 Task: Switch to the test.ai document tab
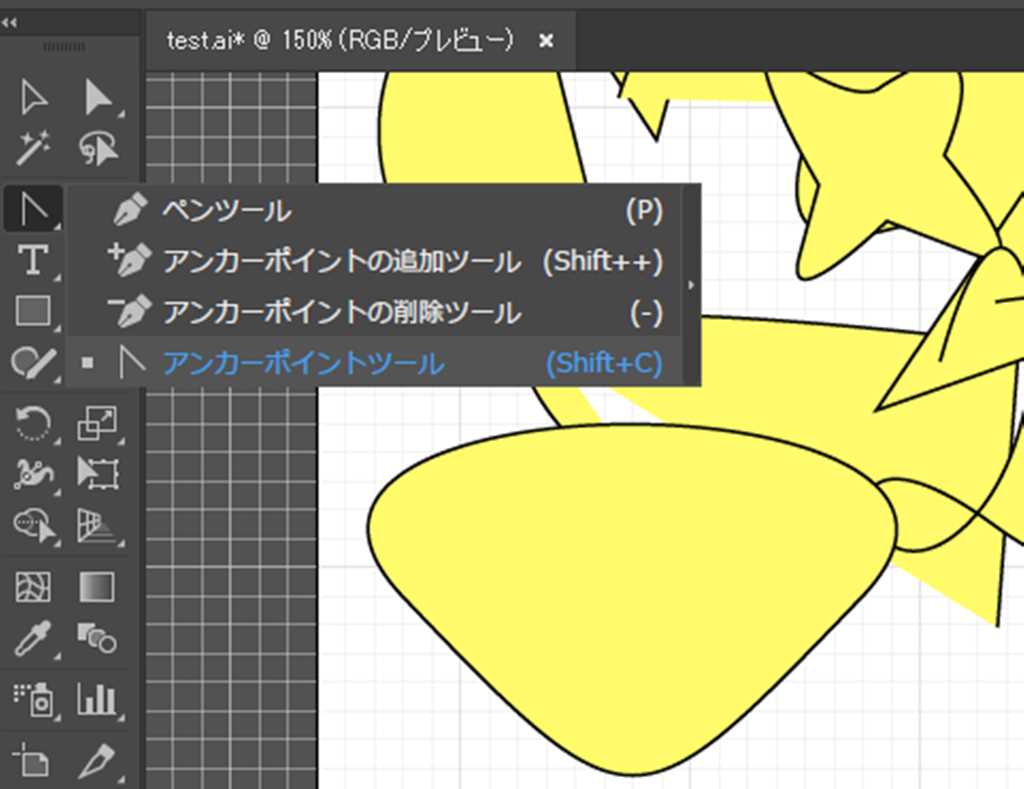[340, 40]
